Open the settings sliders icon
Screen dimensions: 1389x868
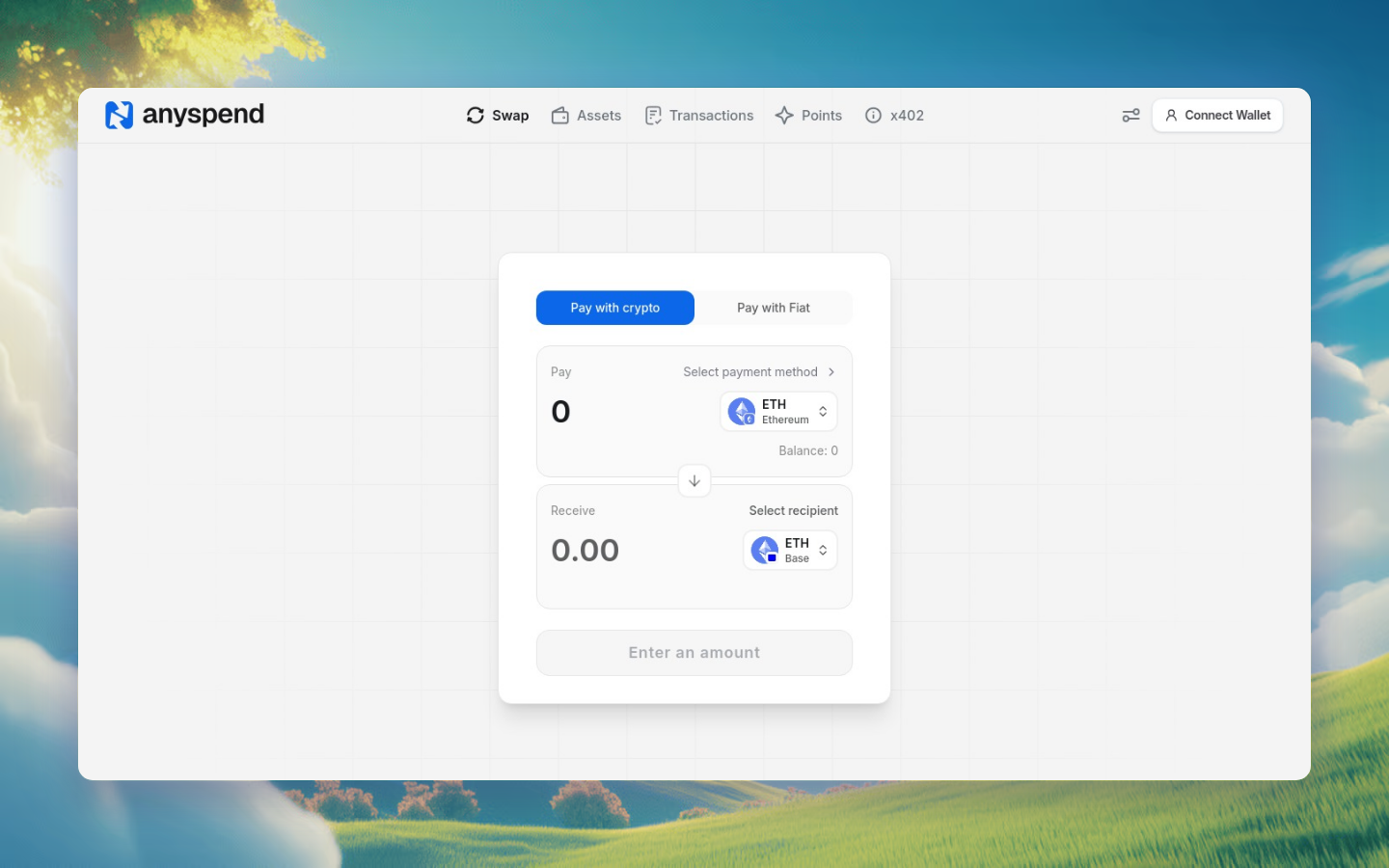1130,116
